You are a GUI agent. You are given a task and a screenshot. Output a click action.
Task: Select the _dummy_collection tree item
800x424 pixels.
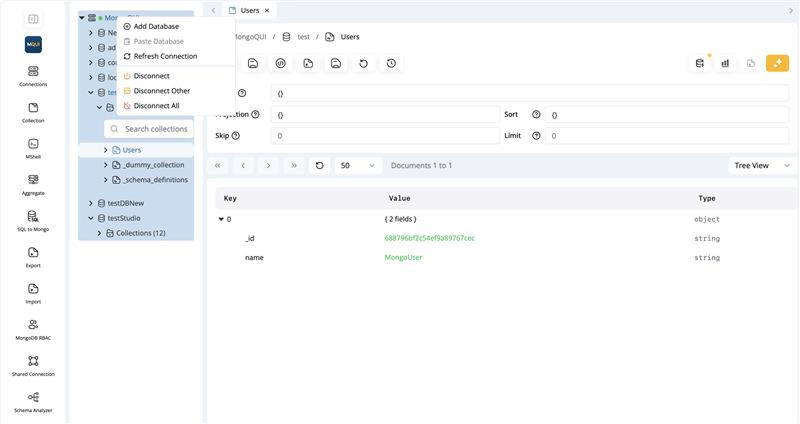coord(153,164)
